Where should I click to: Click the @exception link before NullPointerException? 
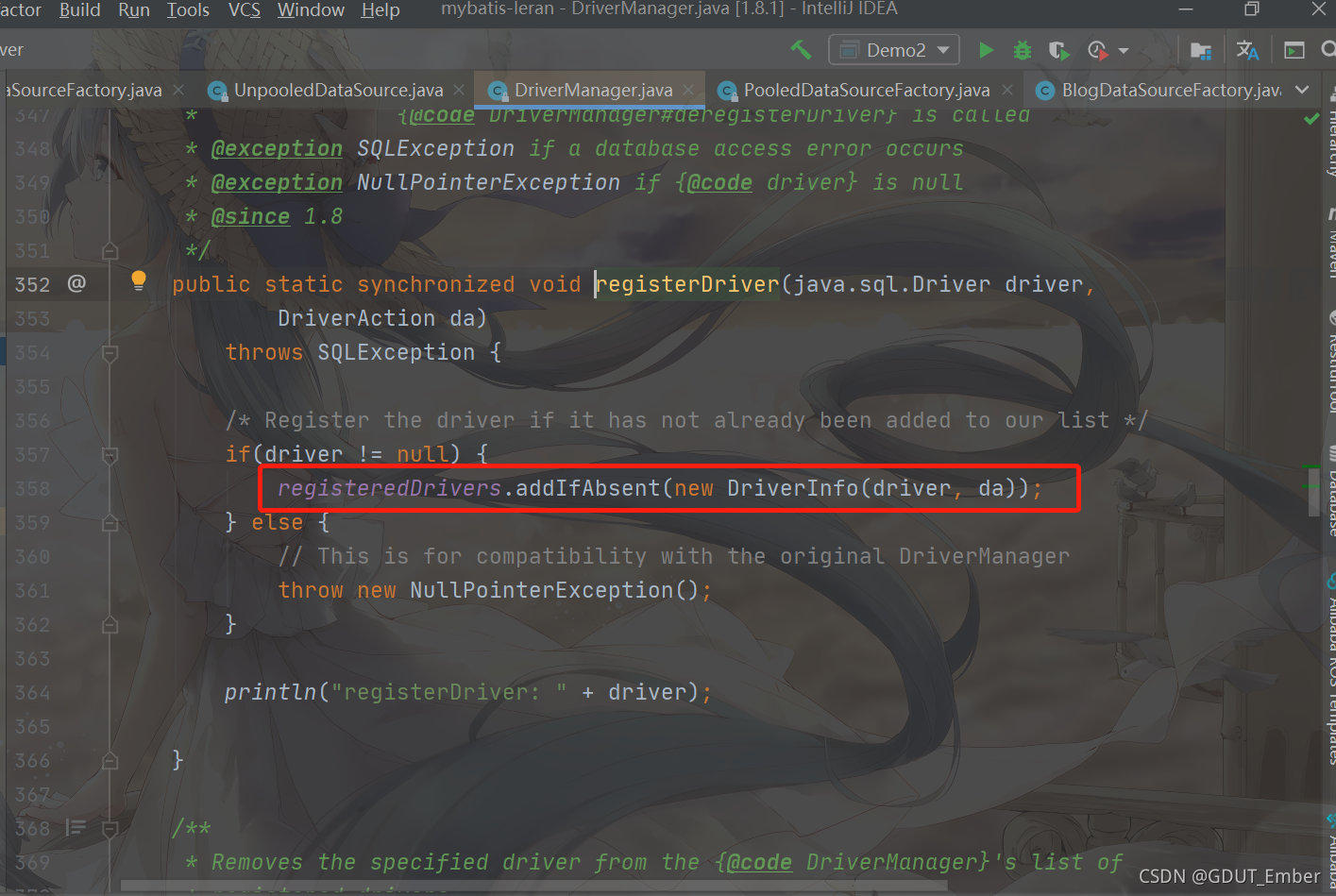(x=277, y=182)
